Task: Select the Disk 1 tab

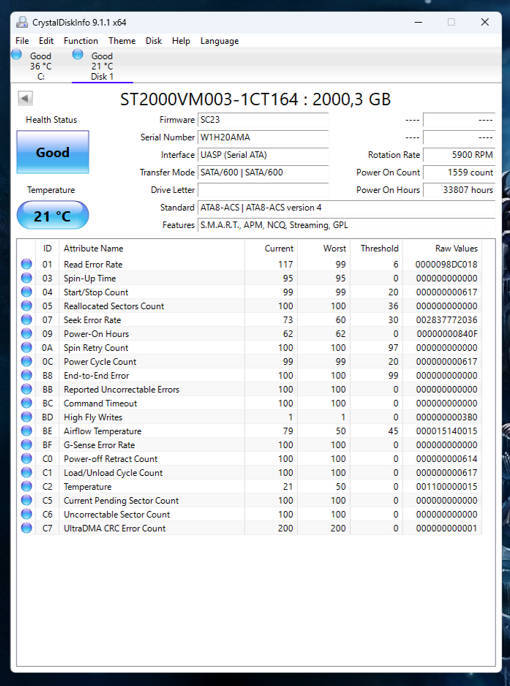Action: 102,66
